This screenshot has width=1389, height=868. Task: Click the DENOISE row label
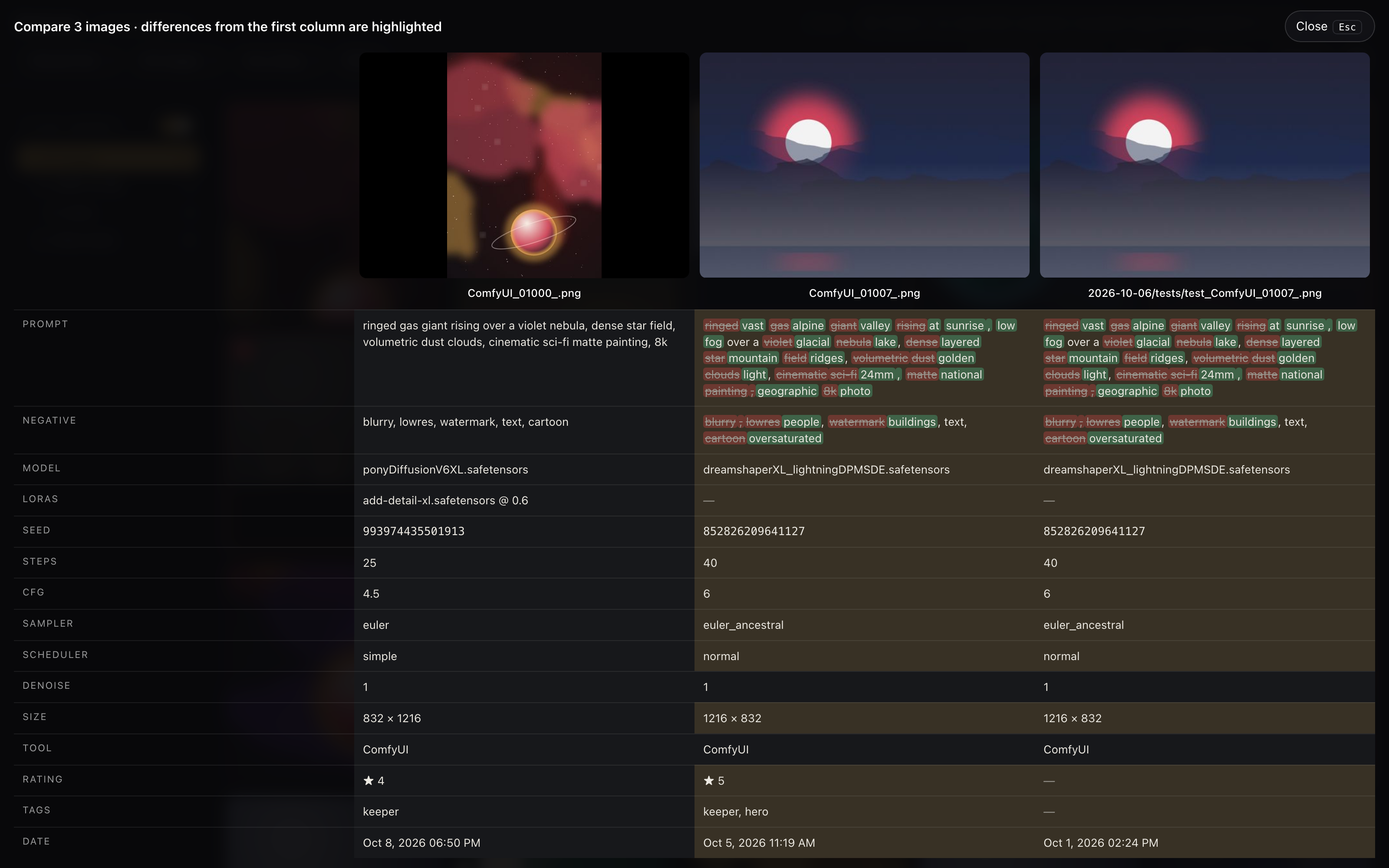tap(46, 686)
